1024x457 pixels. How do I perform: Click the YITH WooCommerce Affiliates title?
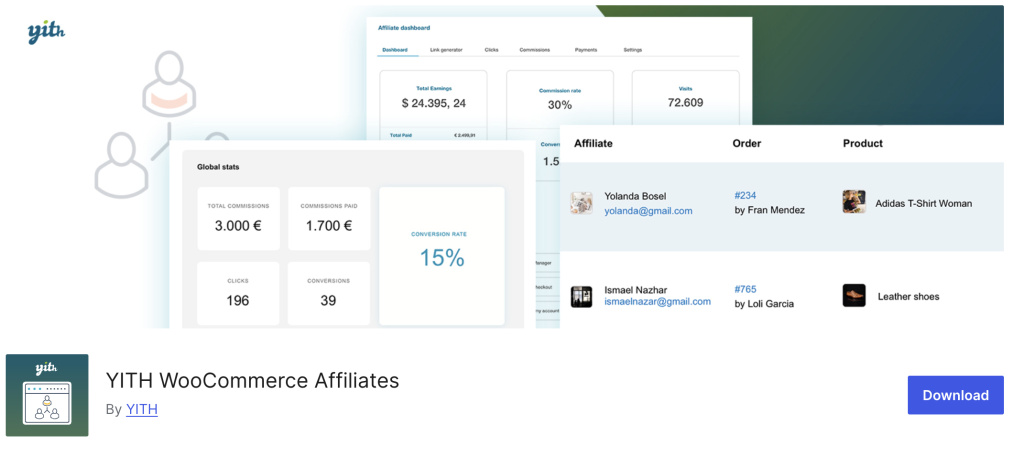[252, 381]
